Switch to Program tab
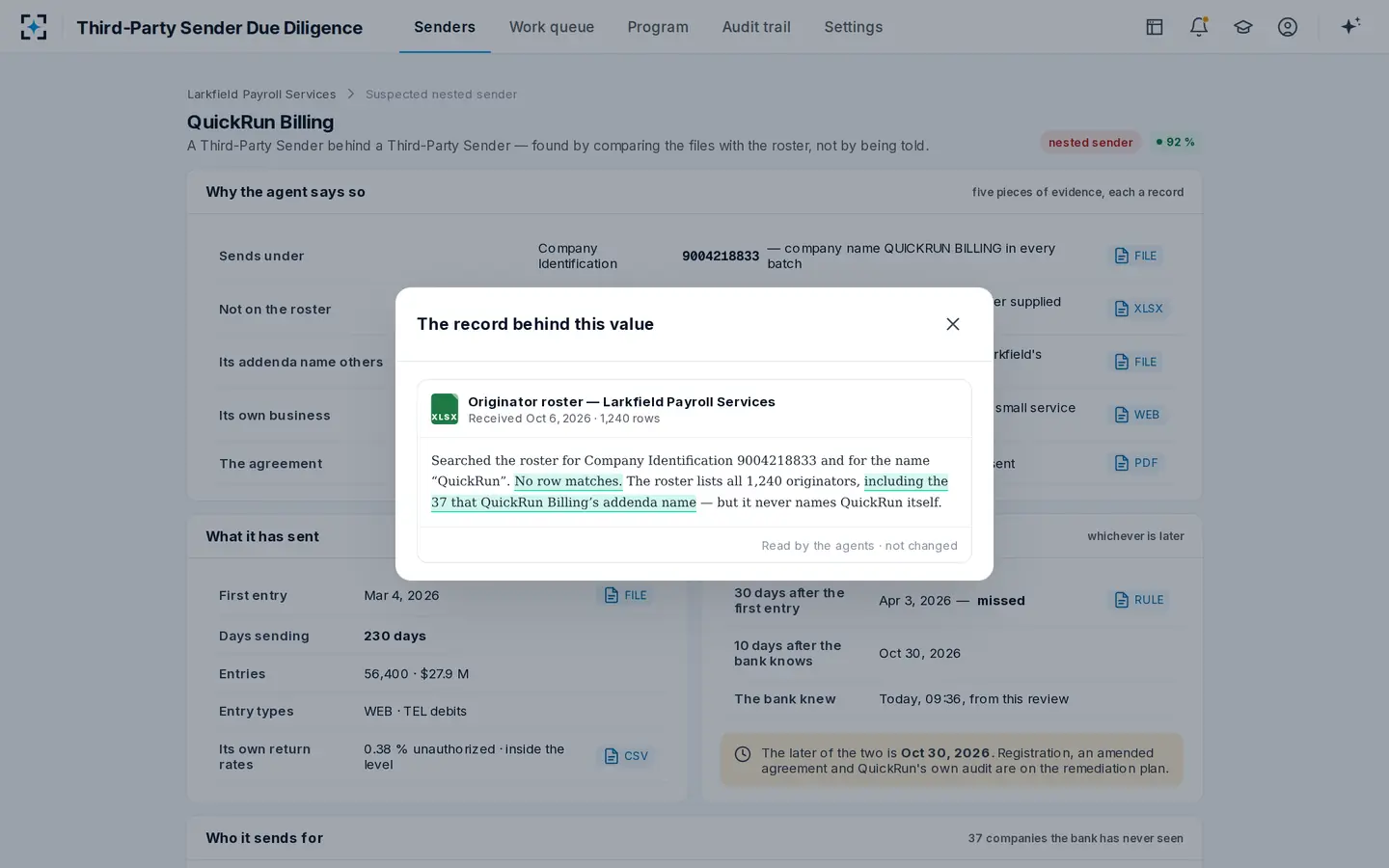Image resolution: width=1389 pixels, height=868 pixels. coord(658,27)
